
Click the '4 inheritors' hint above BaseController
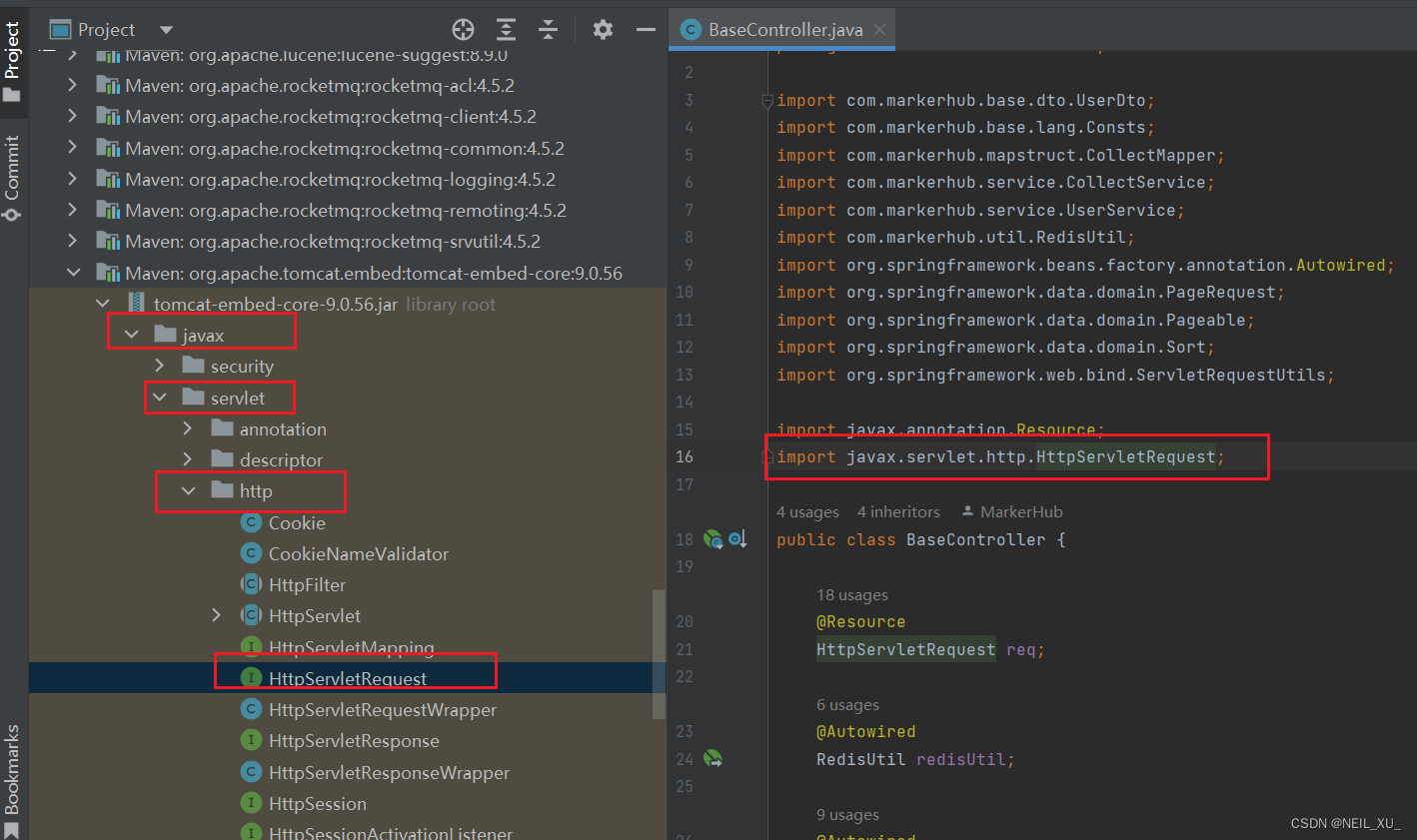[x=898, y=511]
